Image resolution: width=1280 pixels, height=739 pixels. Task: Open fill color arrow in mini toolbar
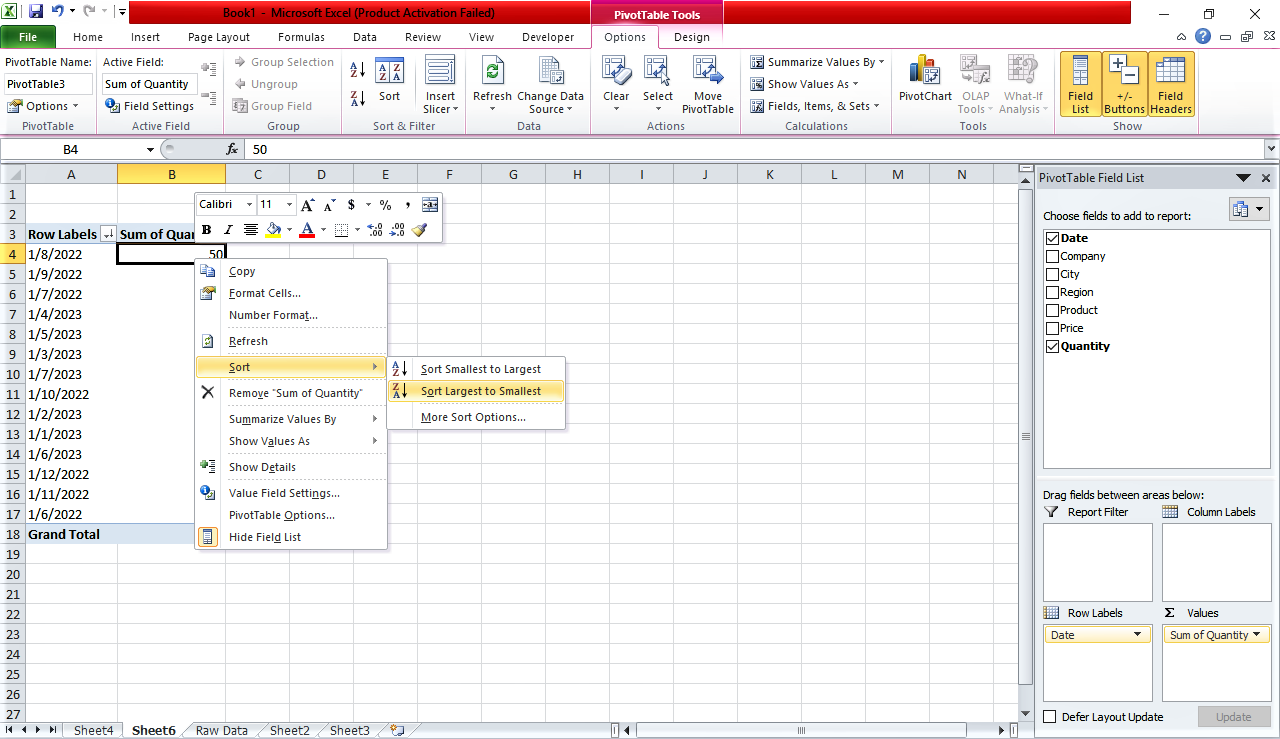click(290, 230)
